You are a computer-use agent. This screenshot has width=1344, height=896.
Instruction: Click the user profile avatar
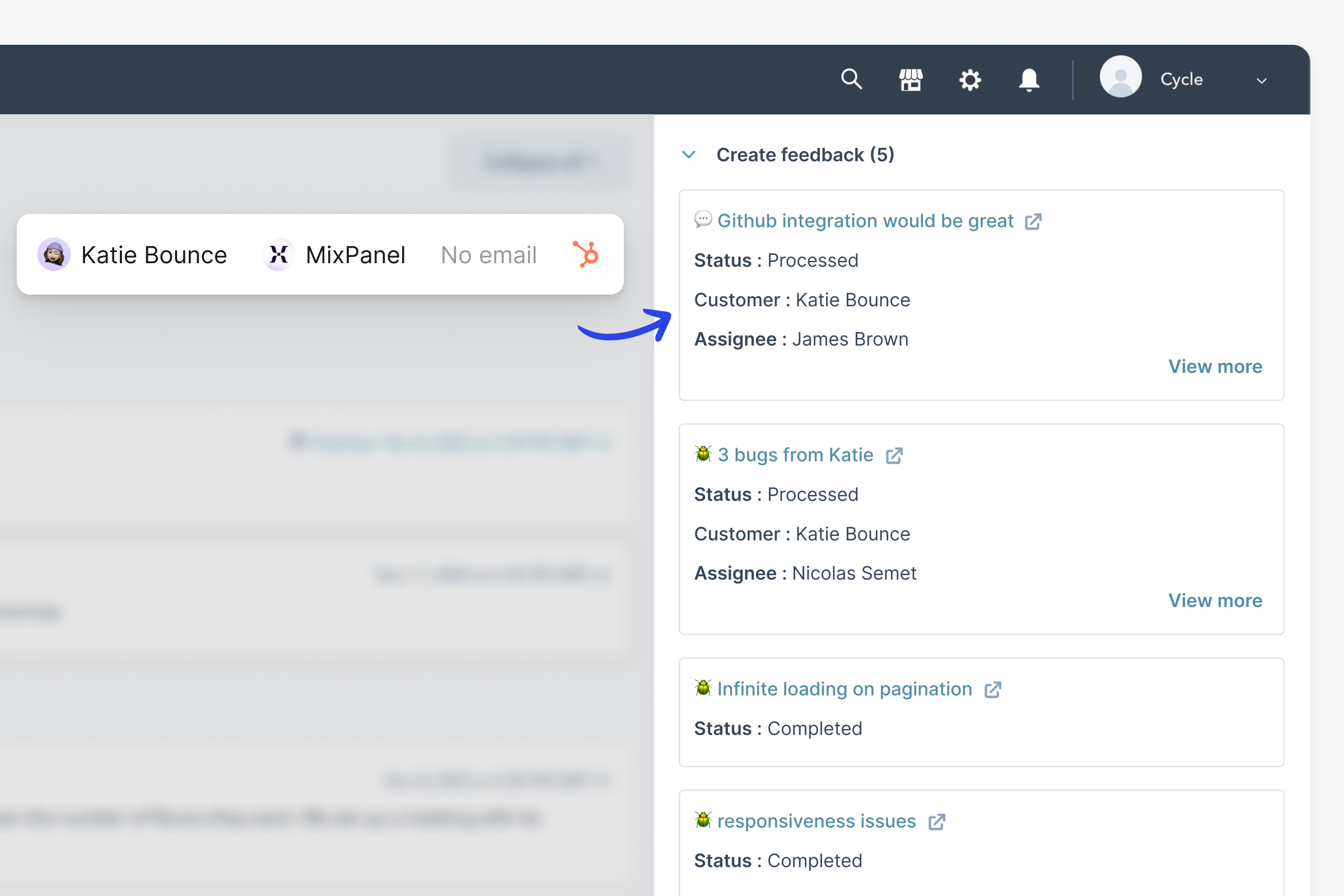[x=1120, y=78]
